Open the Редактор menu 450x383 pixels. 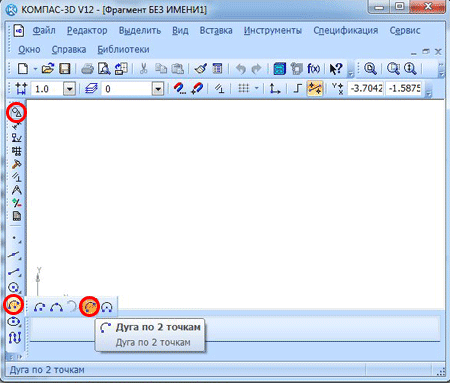[87, 31]
